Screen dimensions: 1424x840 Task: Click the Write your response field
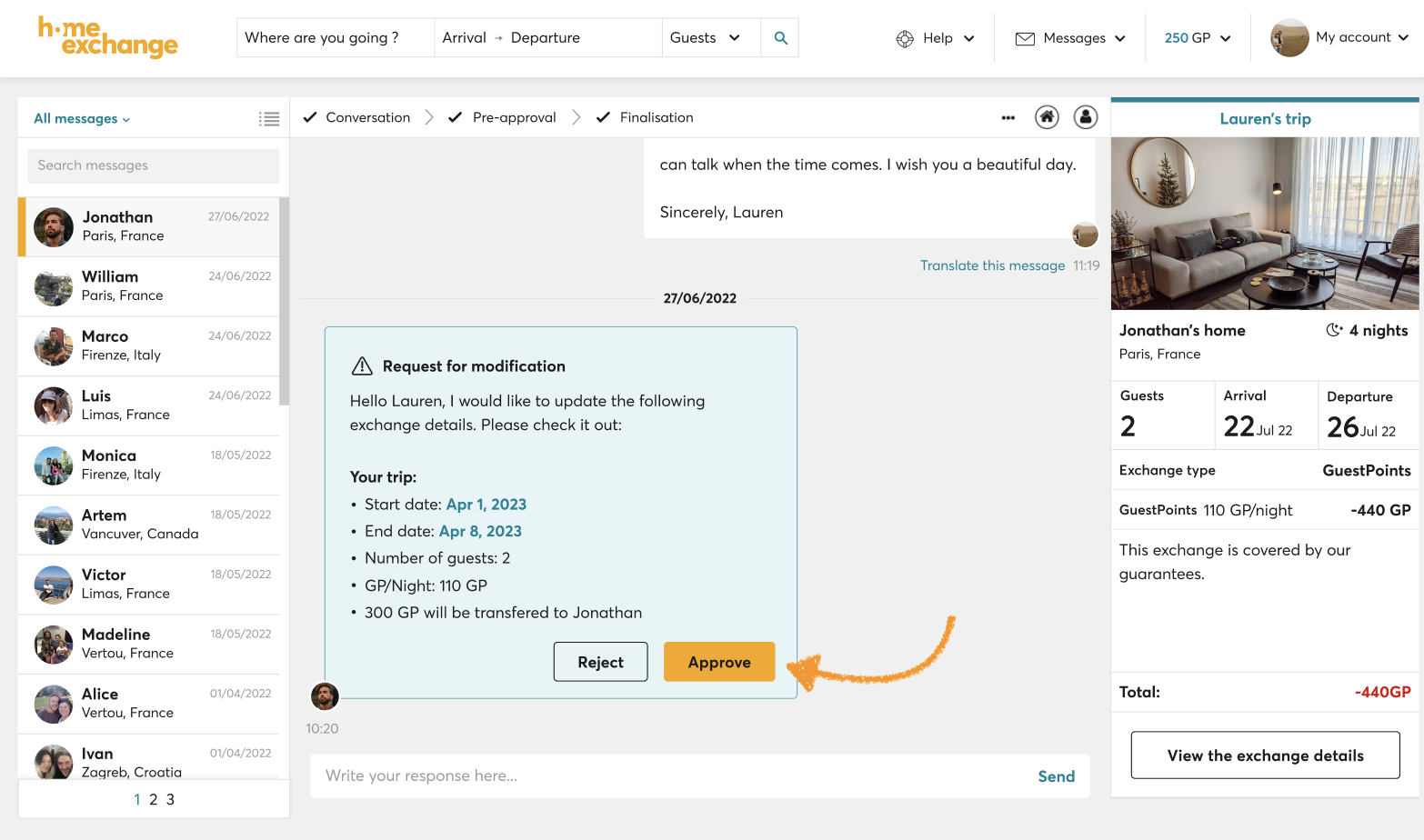(673, 776)
